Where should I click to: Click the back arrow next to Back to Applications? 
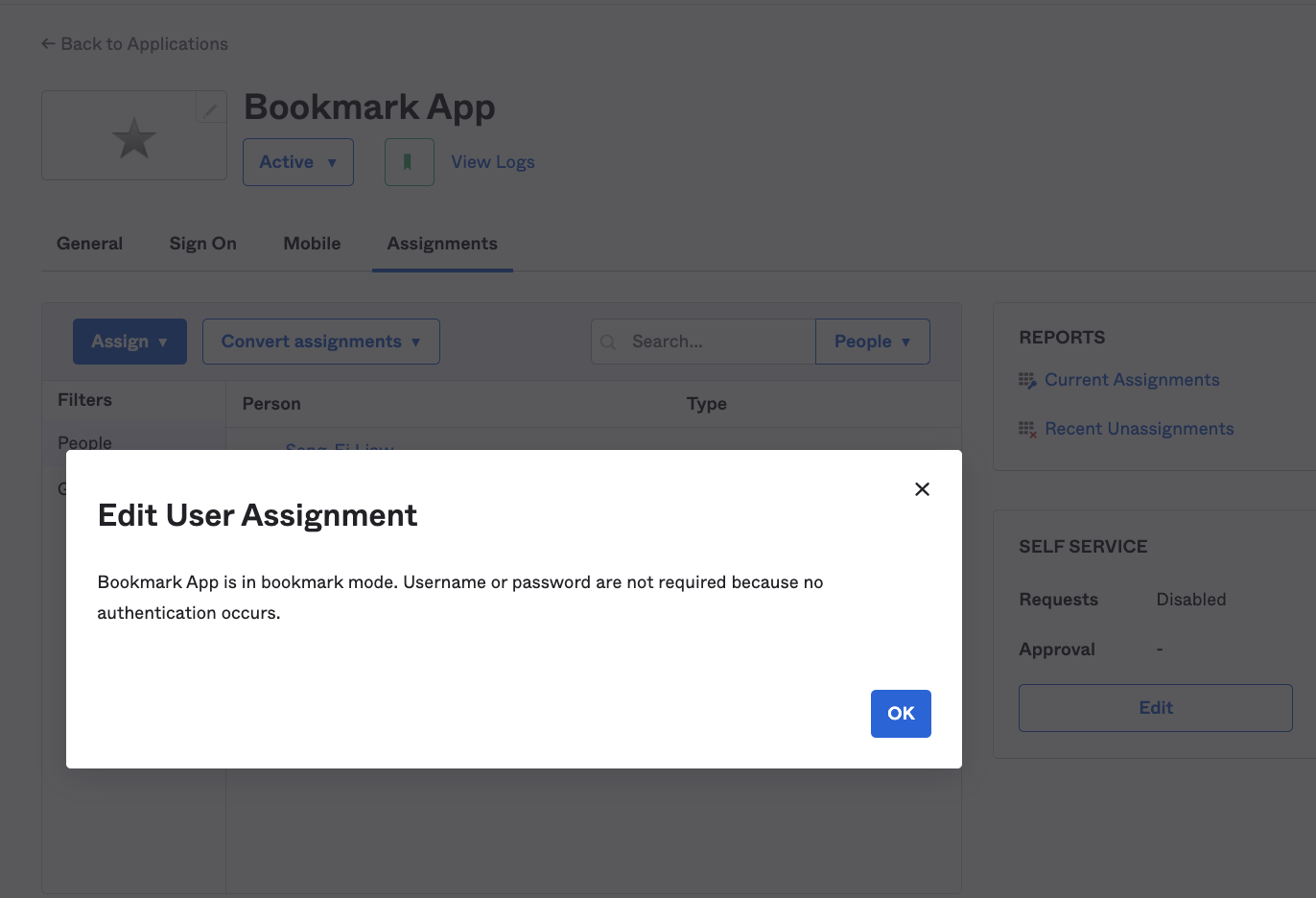click(x=47, y=43)
